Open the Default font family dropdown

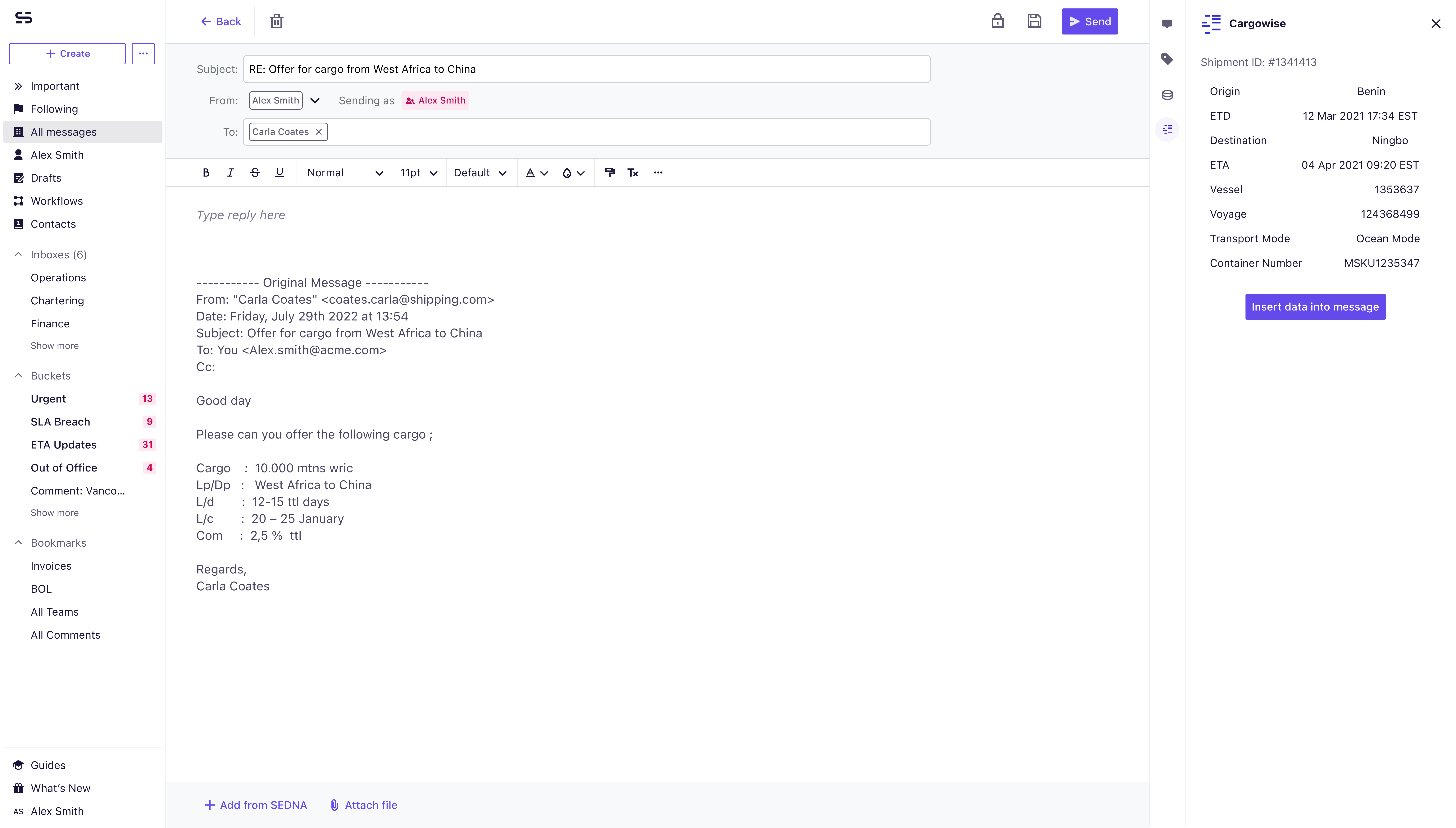coord(480,173)
